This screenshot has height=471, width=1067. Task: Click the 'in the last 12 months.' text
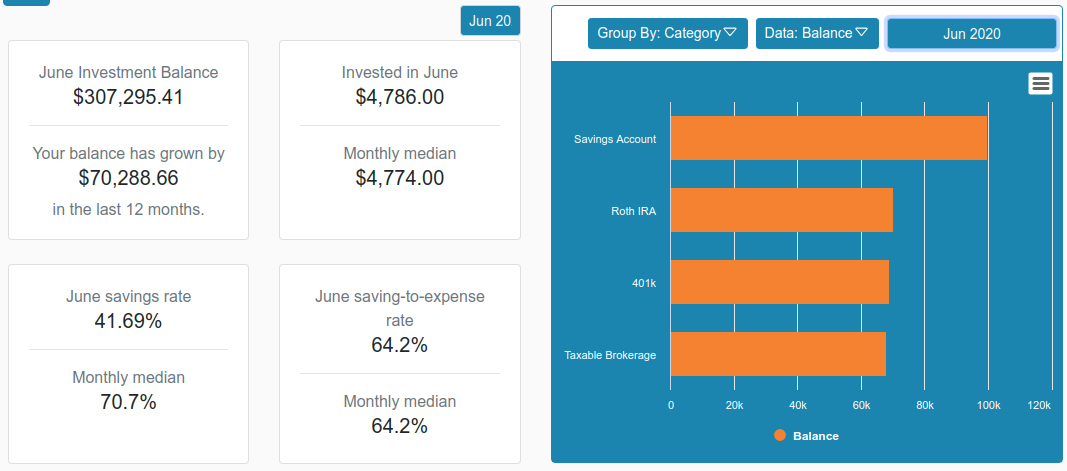[x=129, y=210]
